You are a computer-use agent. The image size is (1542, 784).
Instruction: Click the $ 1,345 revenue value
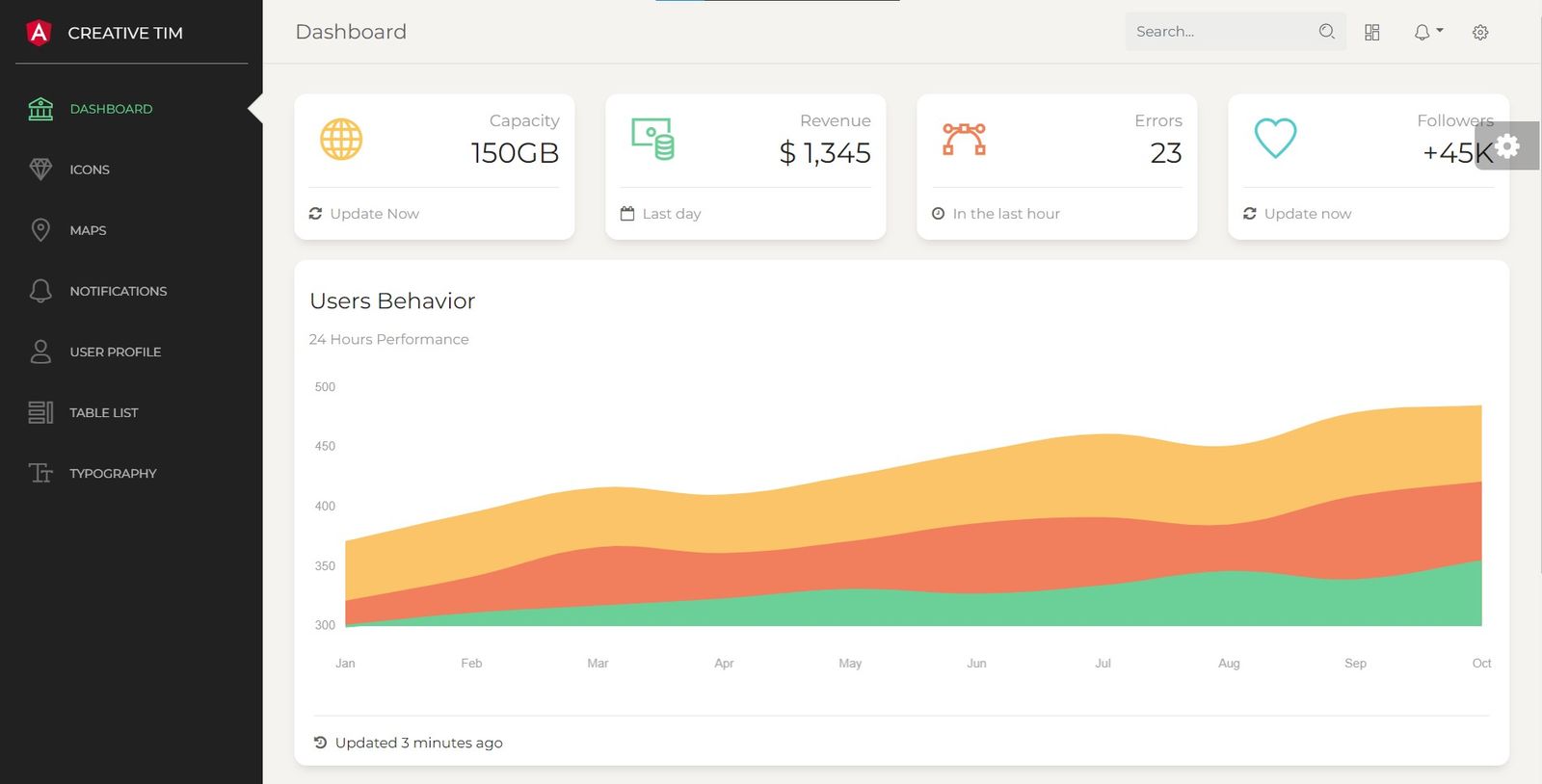coord(825,153)
